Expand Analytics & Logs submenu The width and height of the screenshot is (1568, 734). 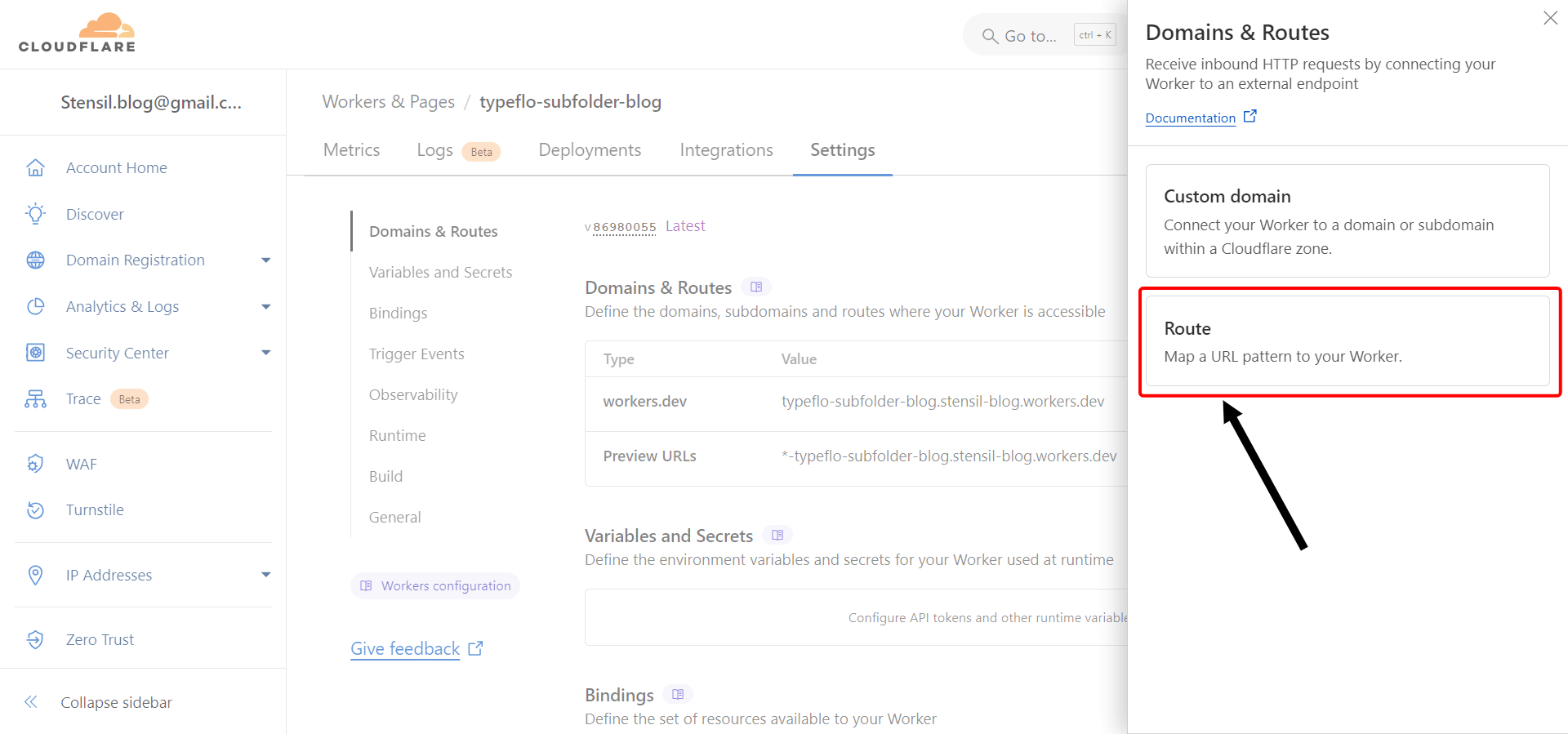[x=265, y=307]
